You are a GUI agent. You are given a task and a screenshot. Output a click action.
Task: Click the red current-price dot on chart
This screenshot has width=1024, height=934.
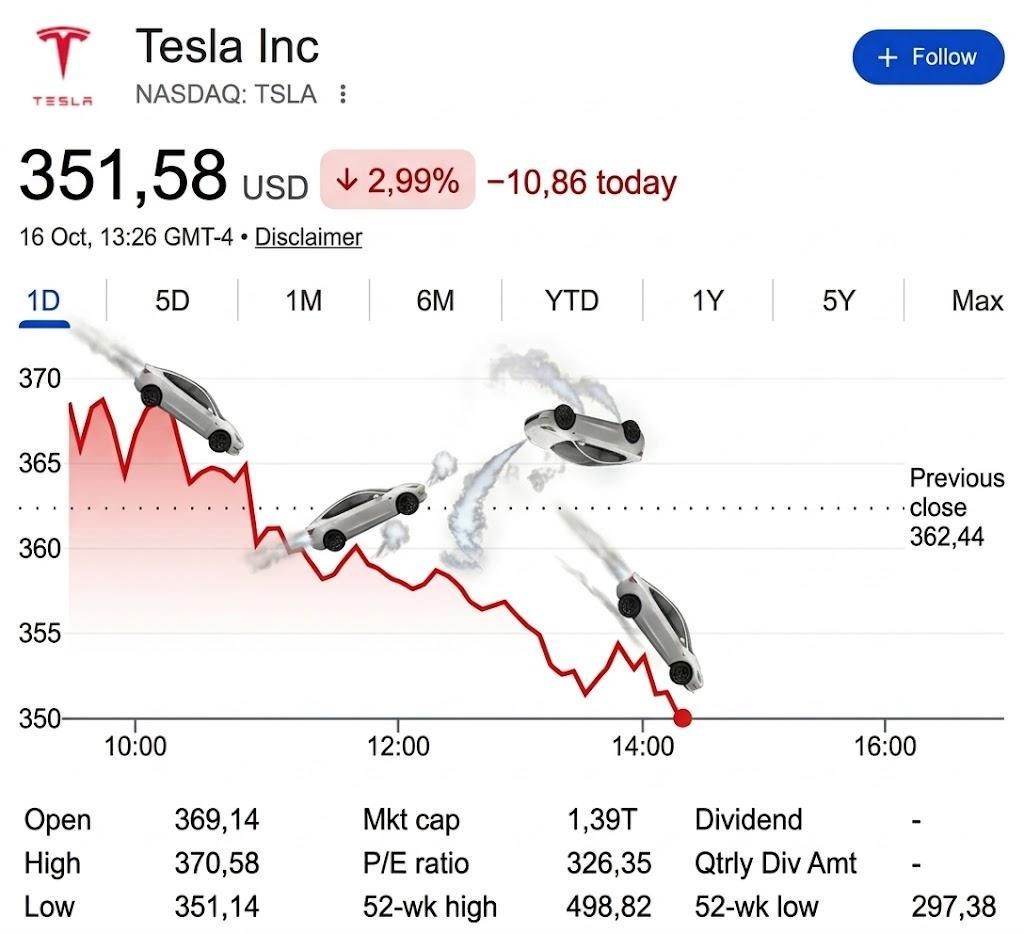682,718
